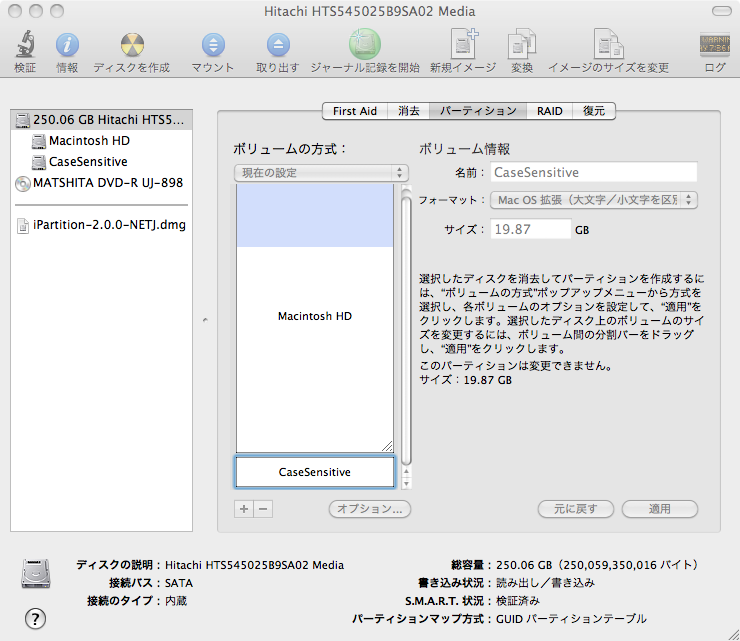Click the Name field containing CaseSensitive
Screen dimensions: 740x641
(x=594, y=172)
